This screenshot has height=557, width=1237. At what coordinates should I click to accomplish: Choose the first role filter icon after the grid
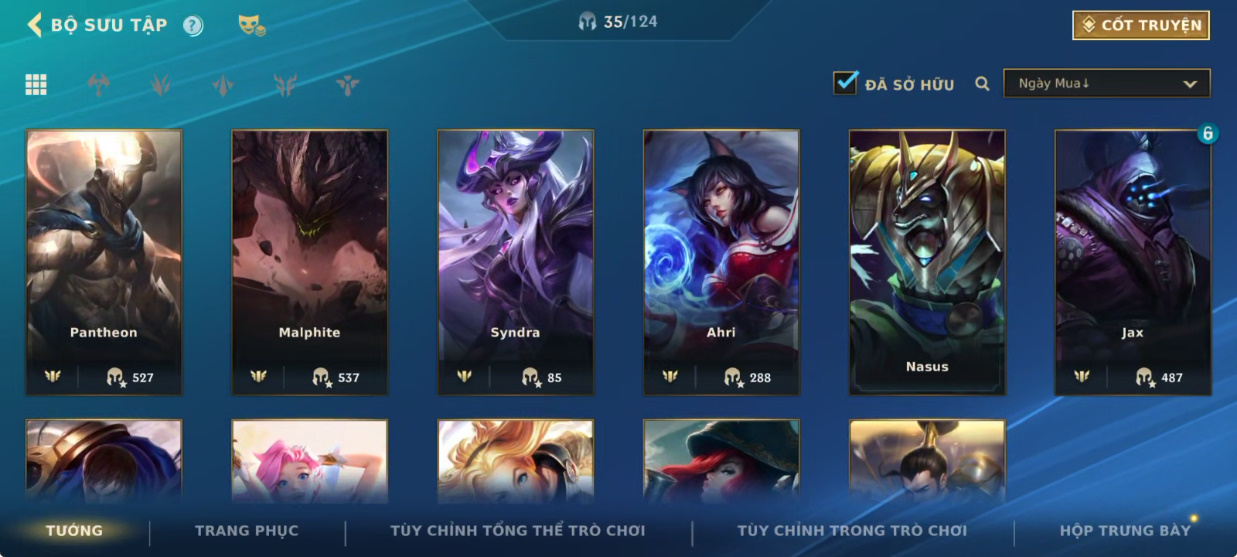click(98, 85)
